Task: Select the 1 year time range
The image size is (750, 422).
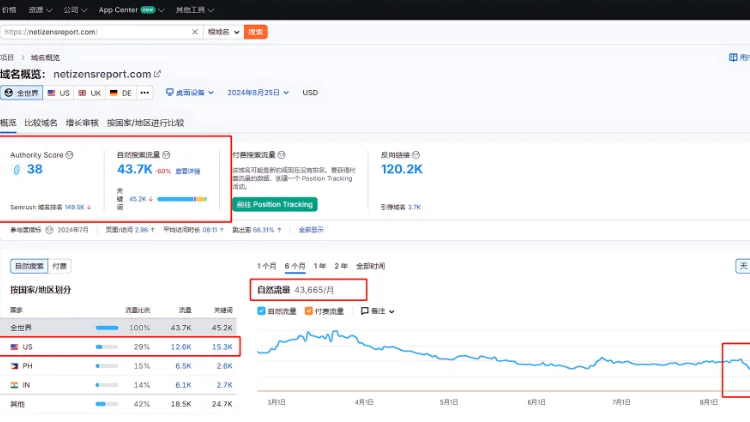Action: coord(320,266)
